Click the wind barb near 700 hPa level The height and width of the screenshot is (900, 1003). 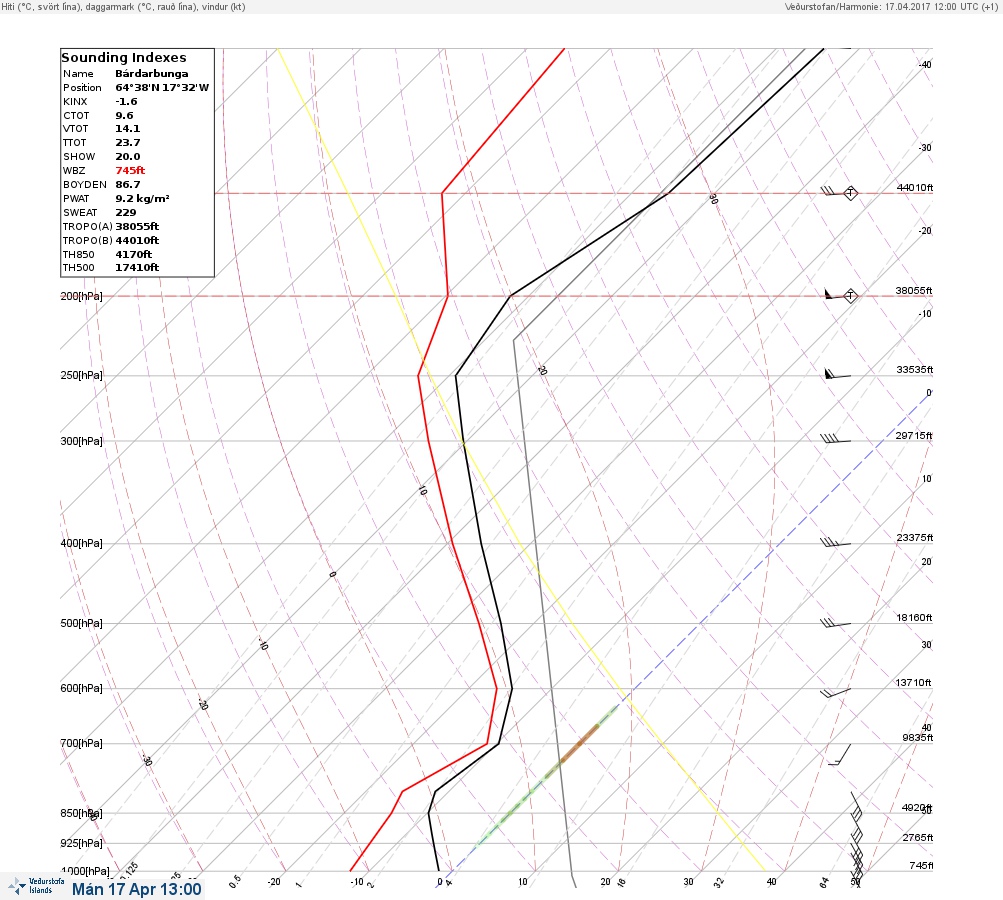coord(840,755)
